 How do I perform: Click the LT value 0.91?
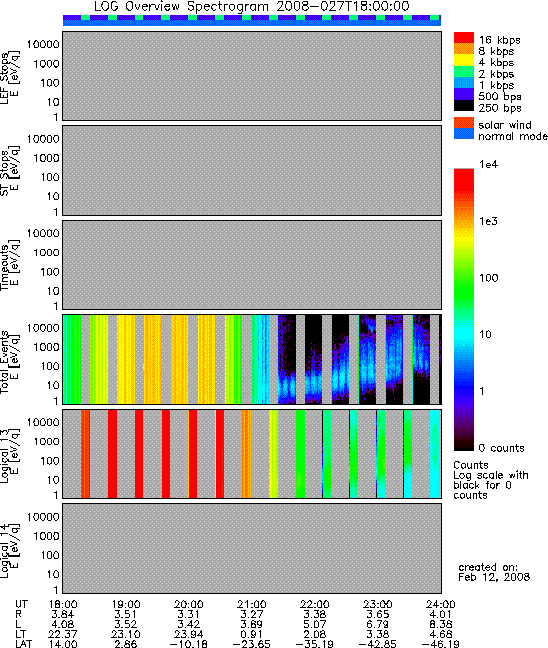coord(252,634)
